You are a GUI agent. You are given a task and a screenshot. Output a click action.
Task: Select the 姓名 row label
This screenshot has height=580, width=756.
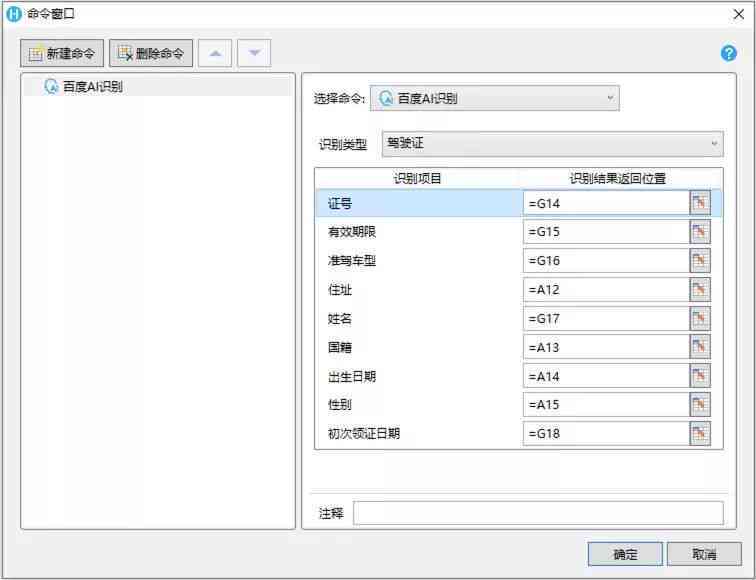[x=340, y=319]
